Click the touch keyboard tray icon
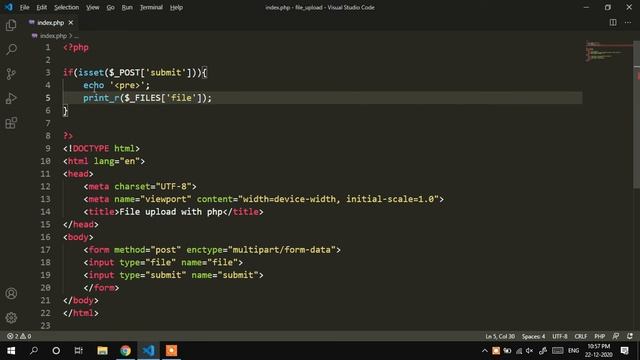This screenshot has height=360, width=640. 558,351
